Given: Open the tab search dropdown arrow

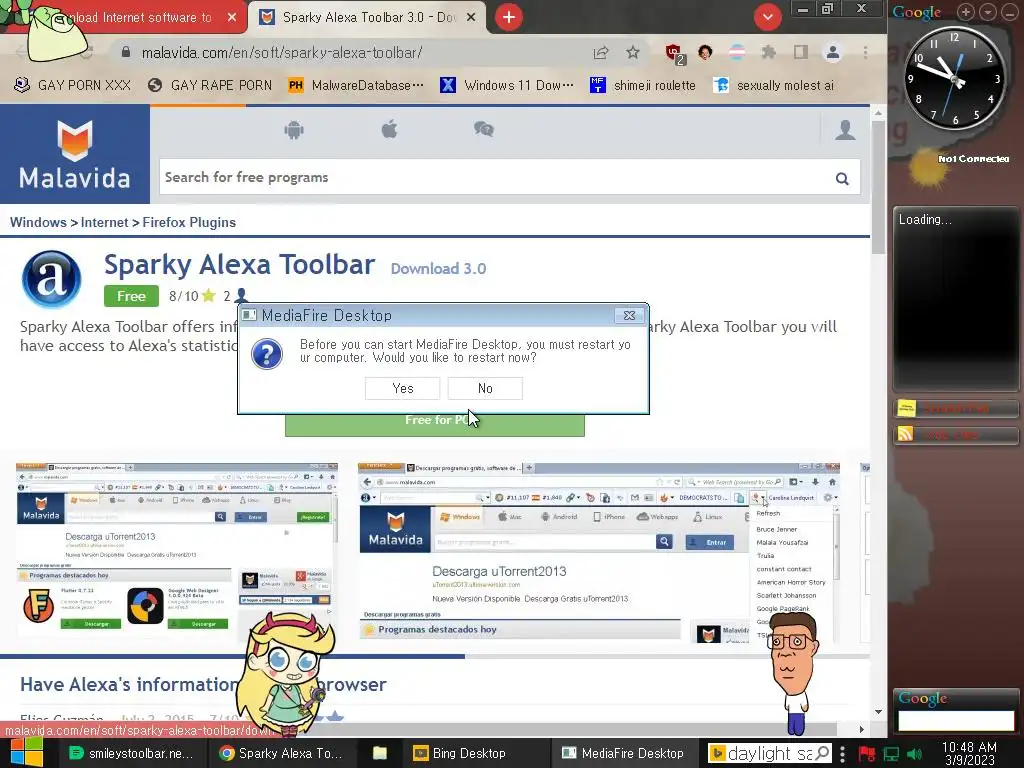Looking at the screenshot, I should 767,17.
